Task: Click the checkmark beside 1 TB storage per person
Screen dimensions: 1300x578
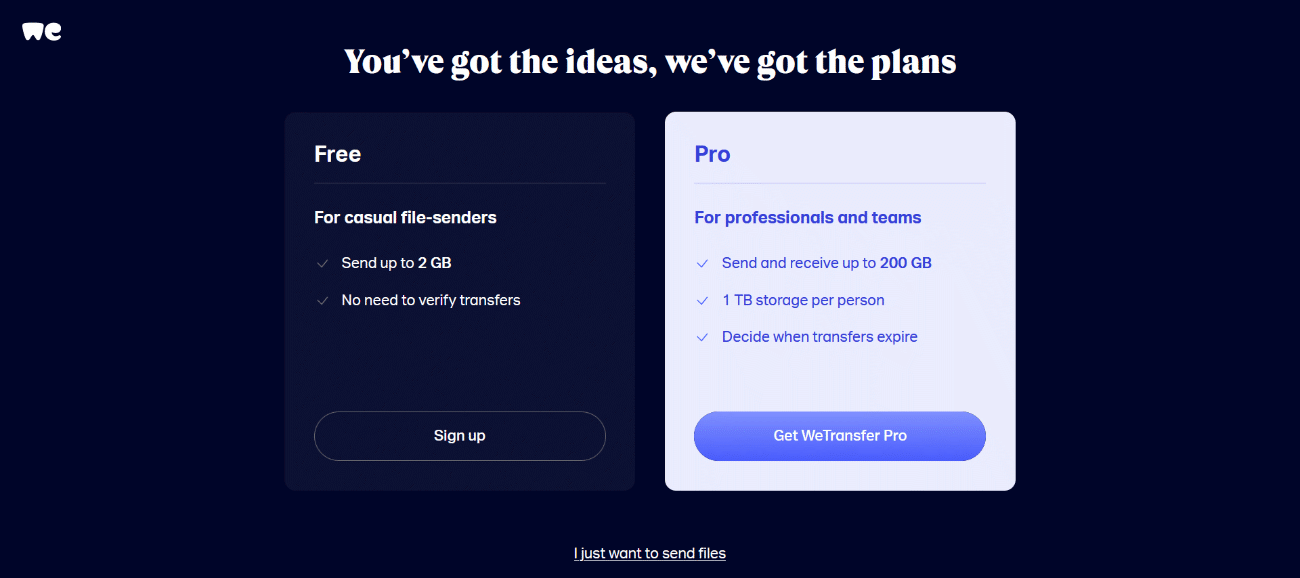Action: (702, 299)
